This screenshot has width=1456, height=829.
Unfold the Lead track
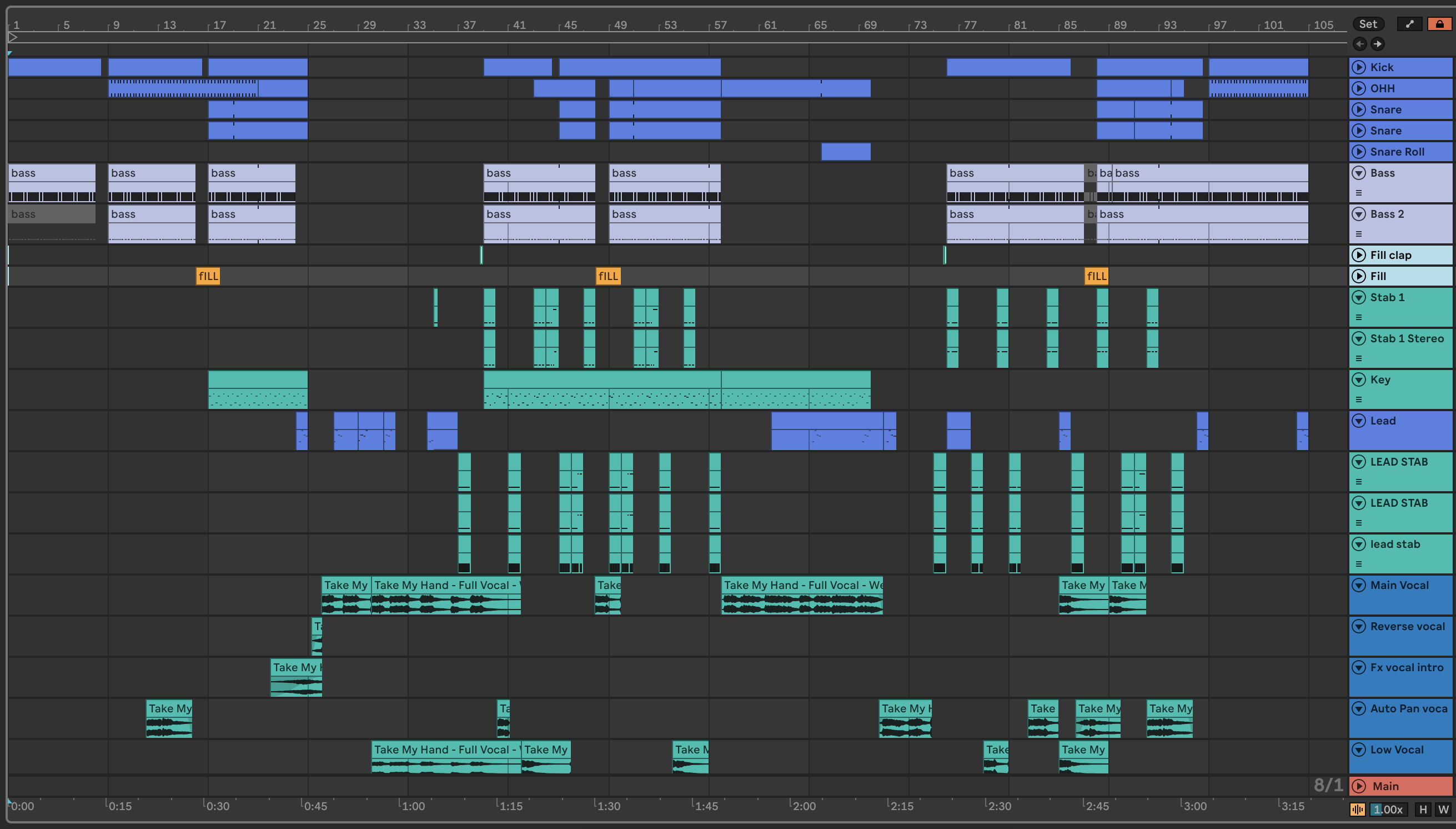(1359, 420)
